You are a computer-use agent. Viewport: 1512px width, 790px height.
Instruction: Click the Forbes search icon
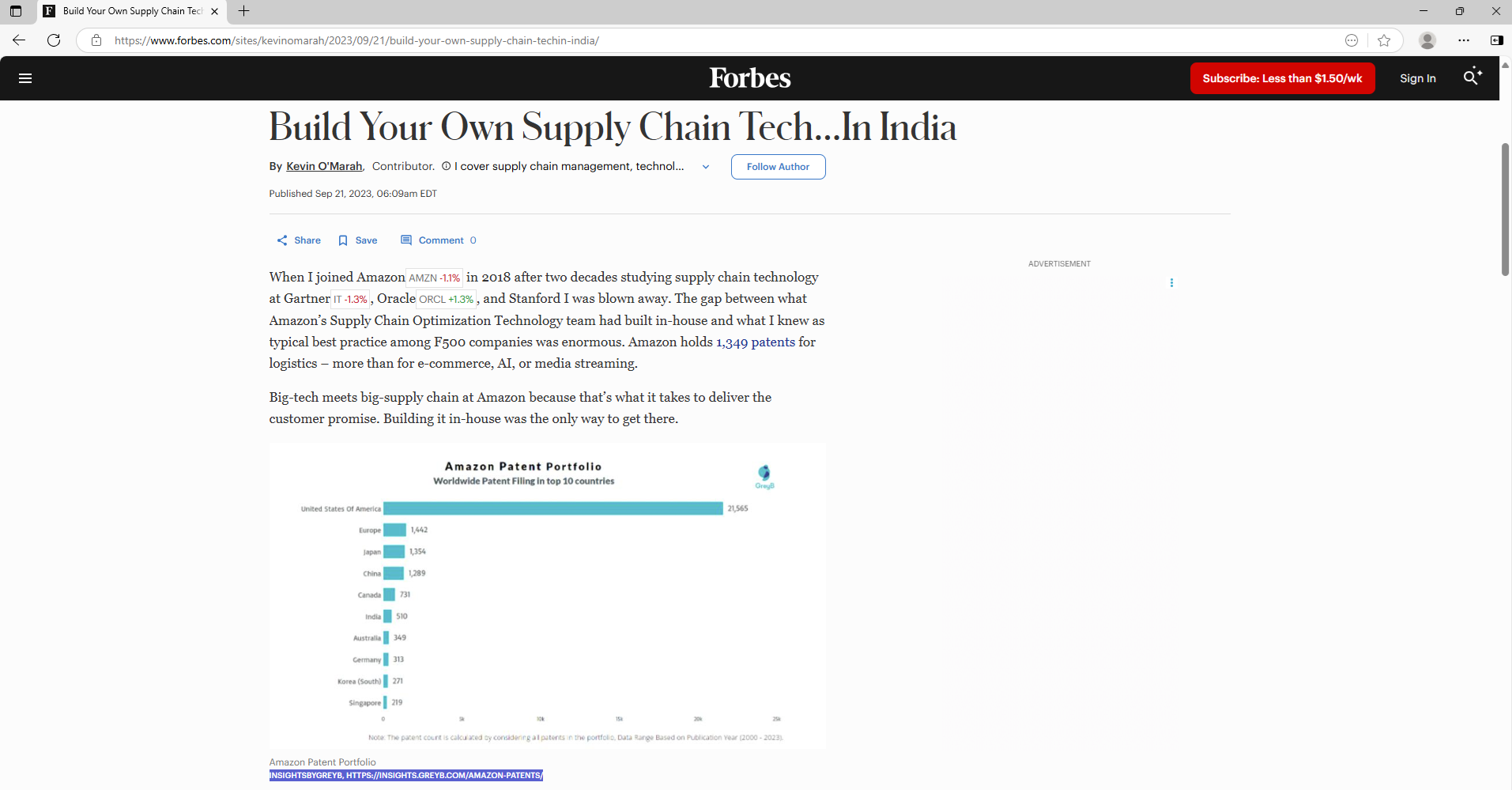click(x=1471, y=77)
